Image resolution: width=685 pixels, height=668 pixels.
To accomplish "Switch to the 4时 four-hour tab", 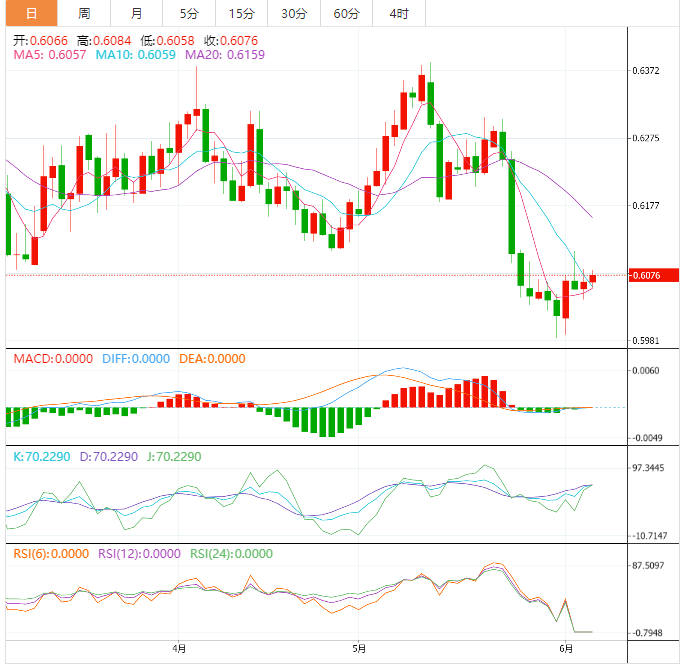I will tap(398, 13).
